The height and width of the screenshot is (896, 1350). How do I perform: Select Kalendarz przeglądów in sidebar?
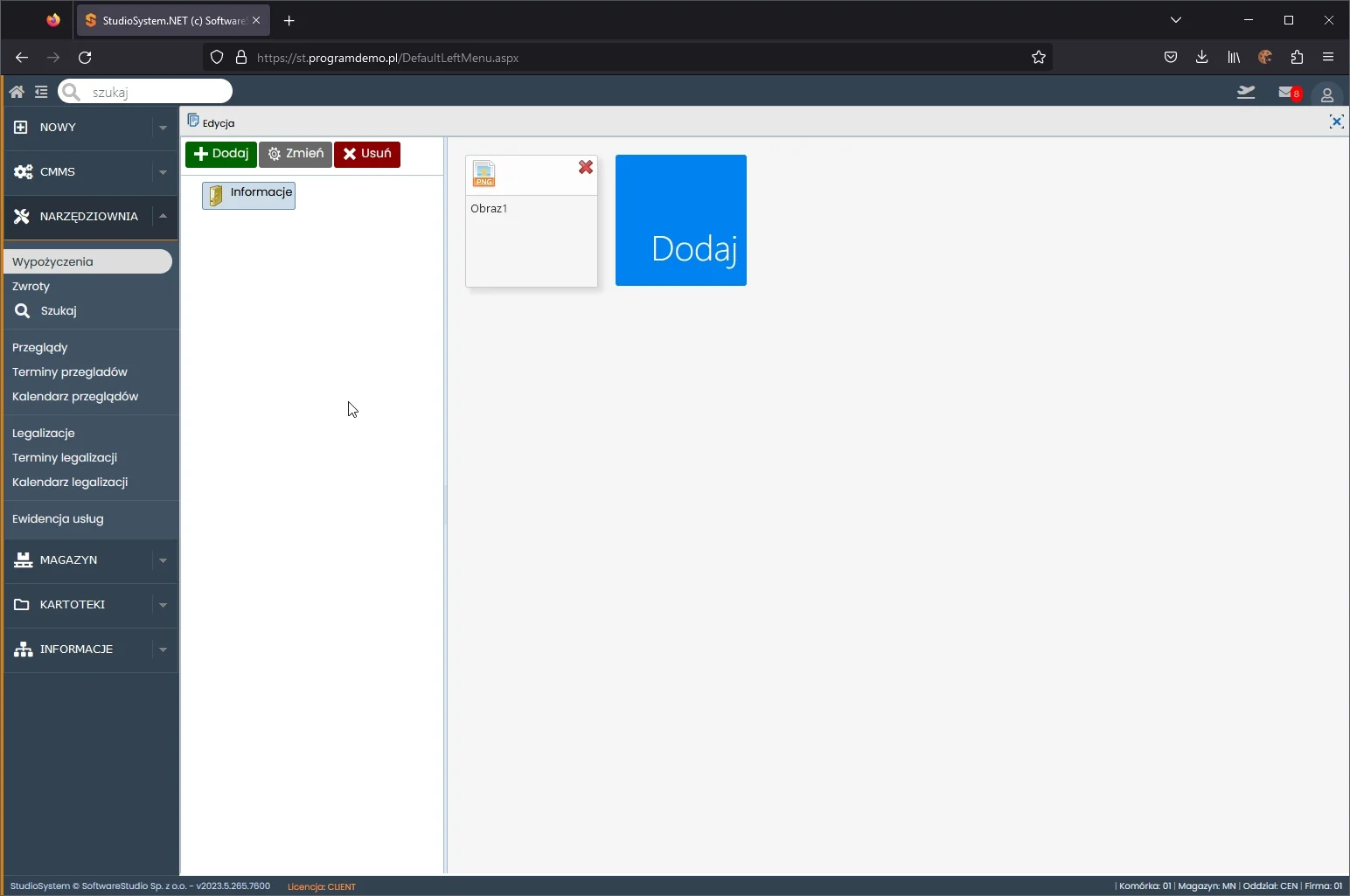pyautogui.click(x=75, y=396)
